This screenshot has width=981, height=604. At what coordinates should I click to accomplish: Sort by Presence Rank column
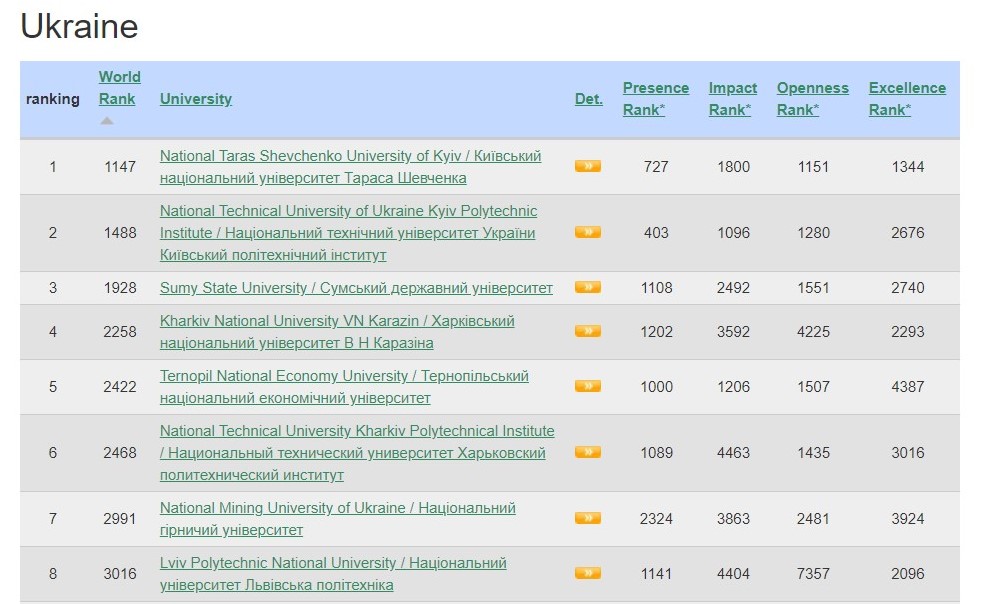[656, 99]
